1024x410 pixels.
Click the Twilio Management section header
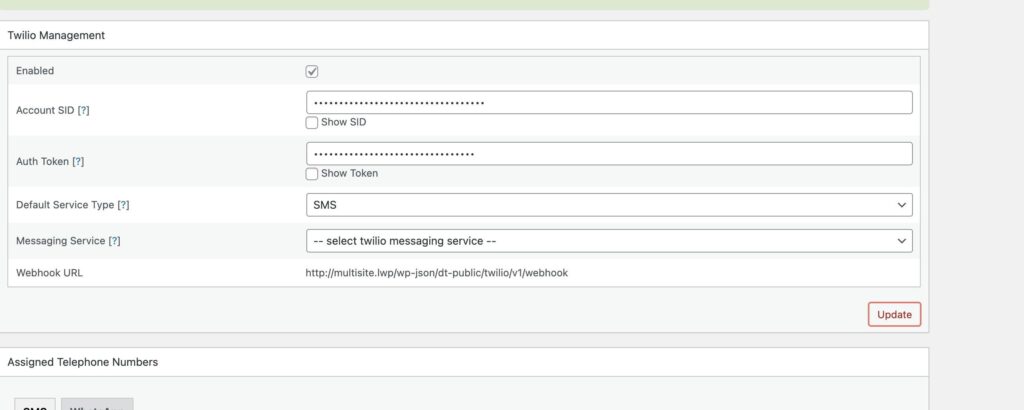57,35
